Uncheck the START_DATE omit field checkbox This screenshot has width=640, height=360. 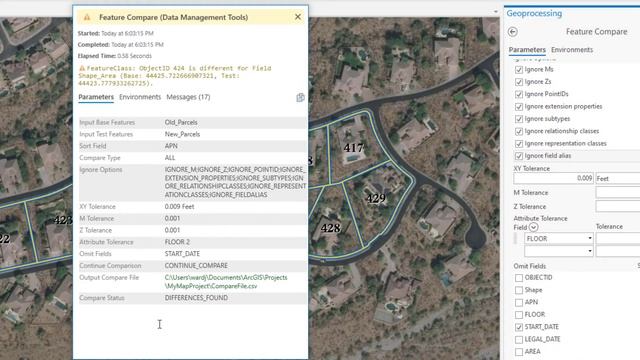(x=519, y=327)
